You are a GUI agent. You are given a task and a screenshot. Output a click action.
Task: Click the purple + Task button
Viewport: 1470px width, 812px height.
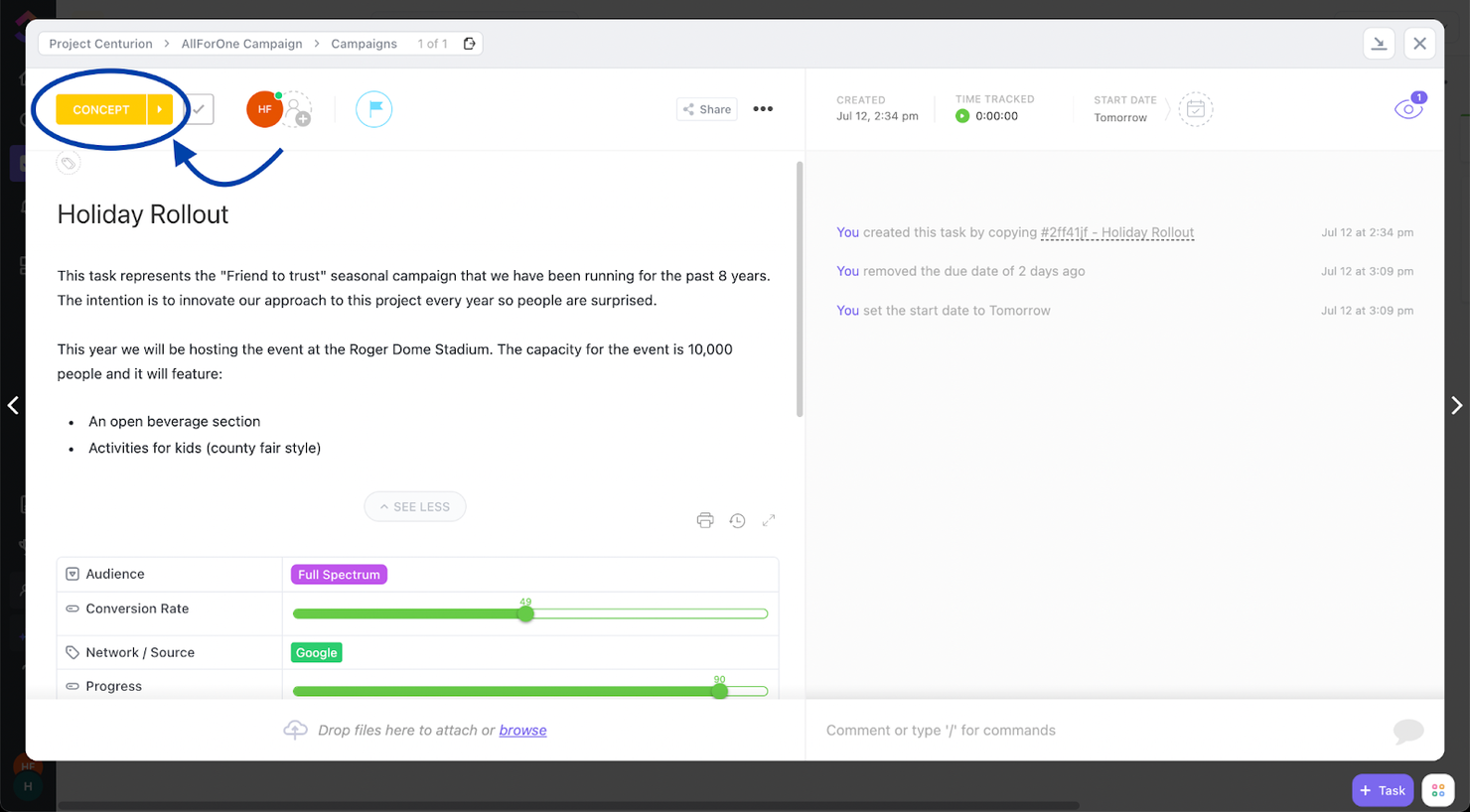coord(1383,790)
